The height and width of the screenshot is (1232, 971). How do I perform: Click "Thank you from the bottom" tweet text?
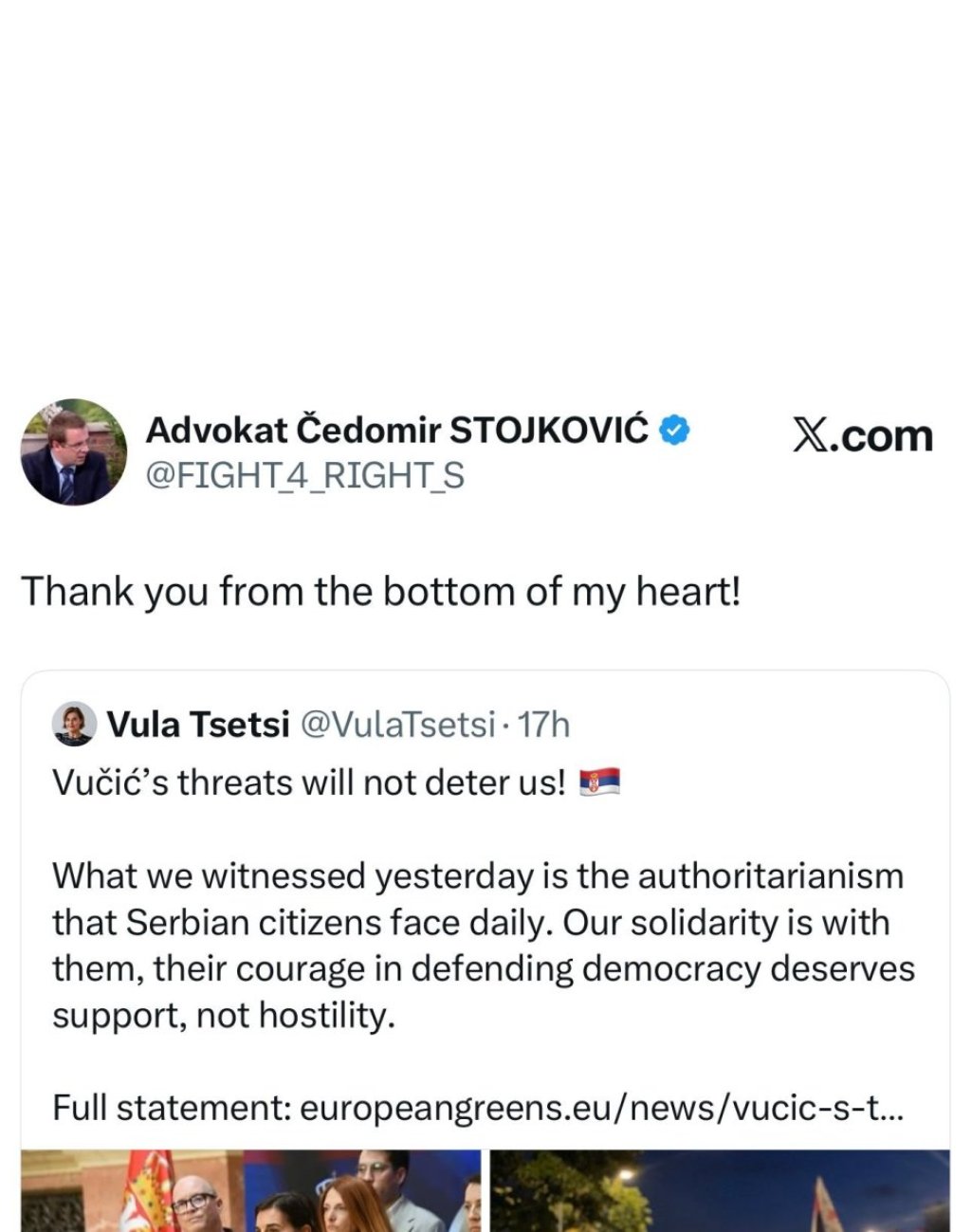coord(379,592)
